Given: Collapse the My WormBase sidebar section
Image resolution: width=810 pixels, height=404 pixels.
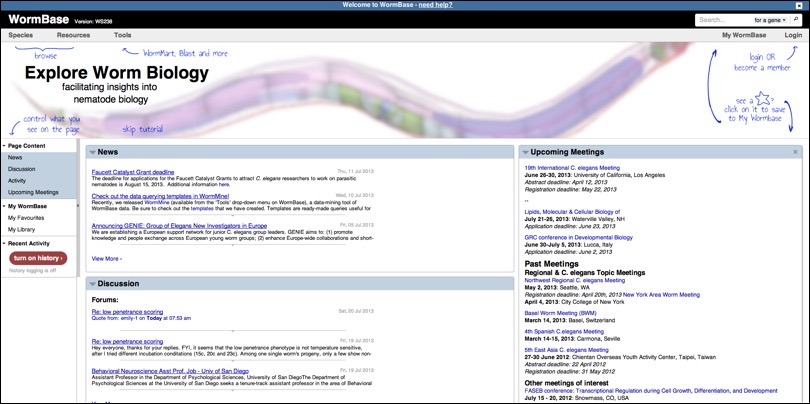Looking at the screenshot, I should click(x=4, y=207).
